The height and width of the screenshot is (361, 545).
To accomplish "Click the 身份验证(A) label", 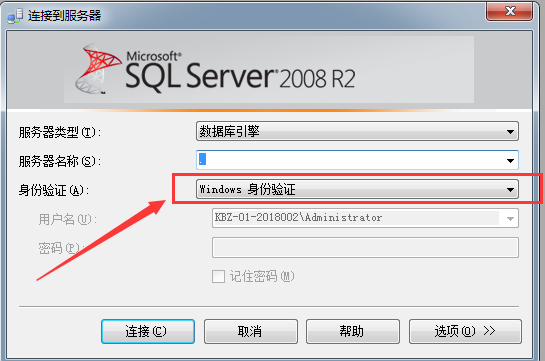I will (54, 190).
